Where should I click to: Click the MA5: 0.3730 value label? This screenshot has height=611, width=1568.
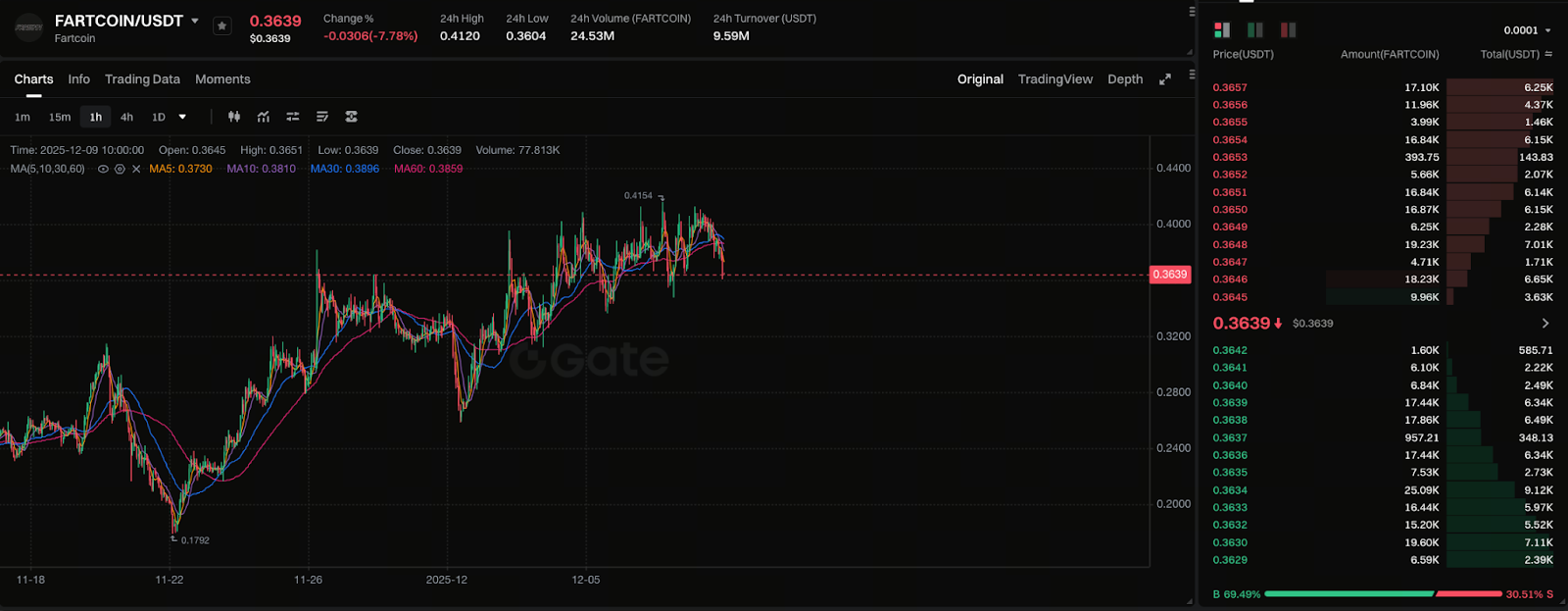180,169
